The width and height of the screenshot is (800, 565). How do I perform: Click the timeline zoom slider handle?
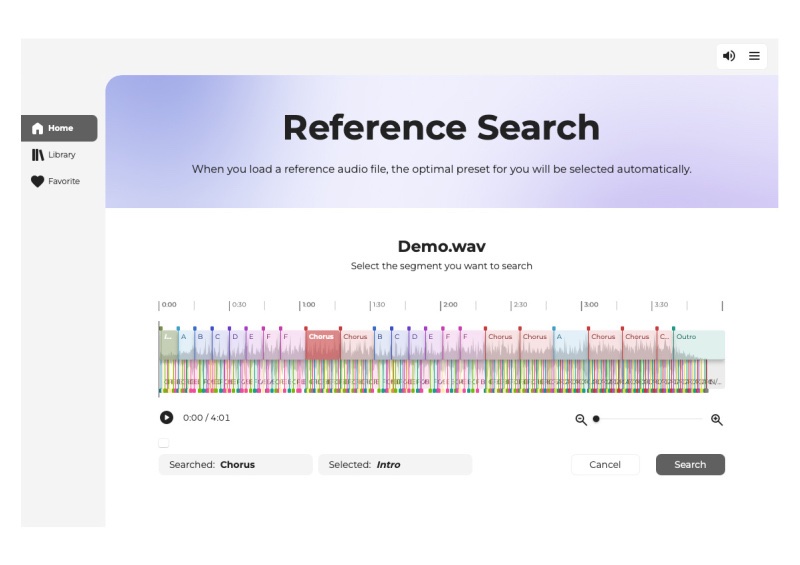[x=596, y=419]
